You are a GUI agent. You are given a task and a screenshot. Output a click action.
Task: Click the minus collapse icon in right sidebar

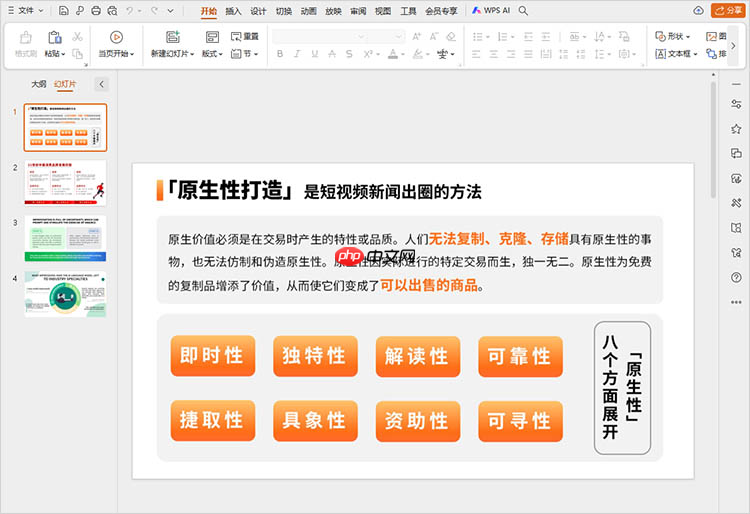(736, 84)
